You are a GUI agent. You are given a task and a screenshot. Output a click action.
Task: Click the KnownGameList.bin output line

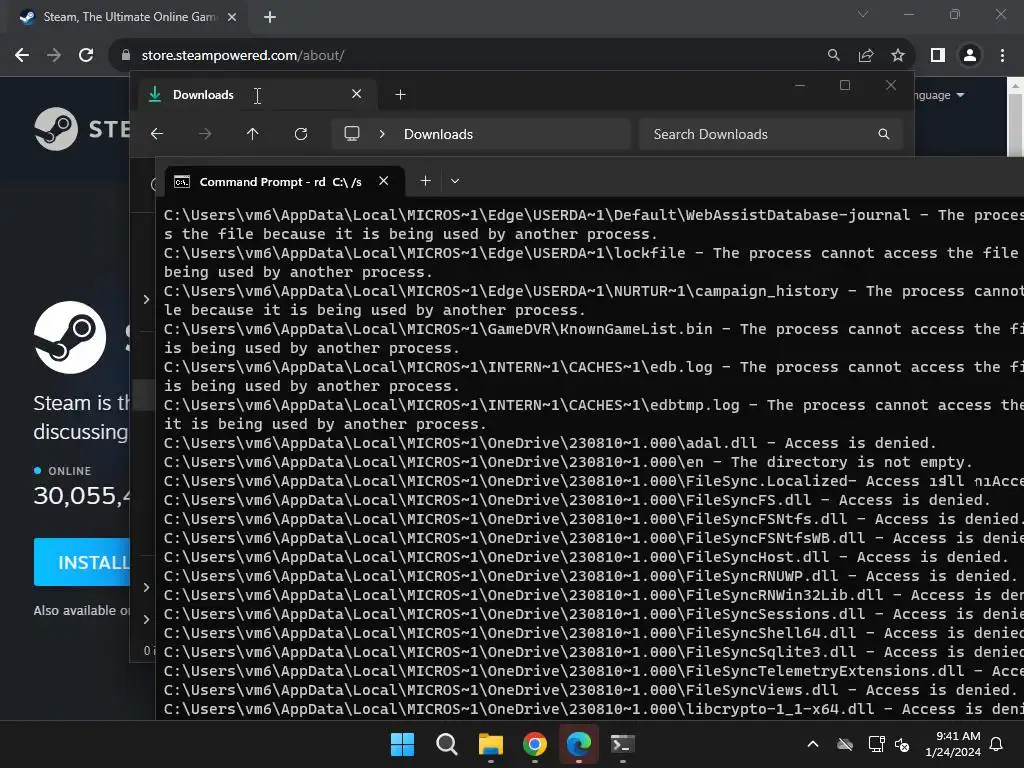(594, 338)
